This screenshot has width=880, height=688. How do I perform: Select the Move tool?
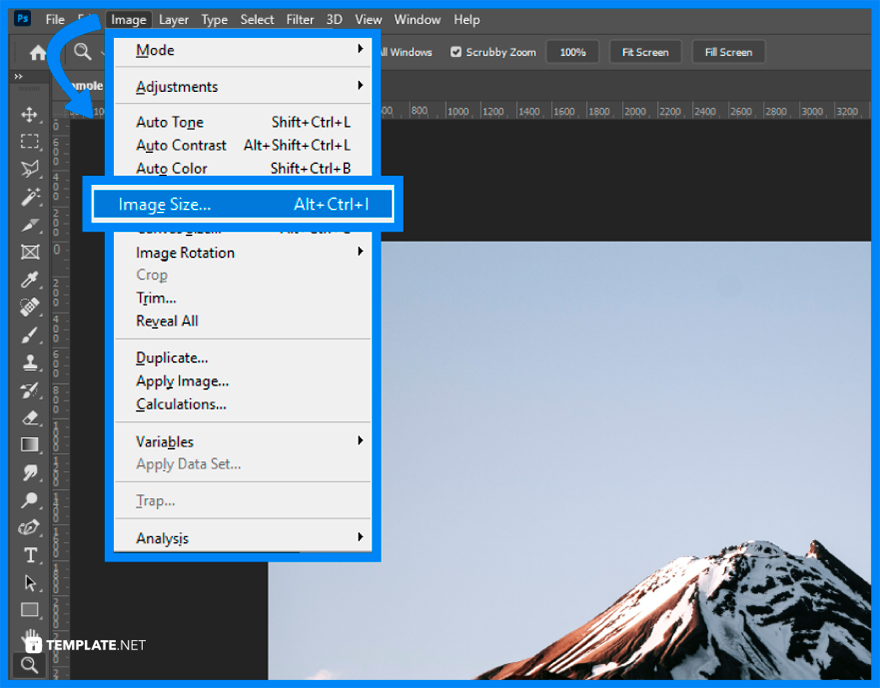pyautogui.click(x=29, y=114)
